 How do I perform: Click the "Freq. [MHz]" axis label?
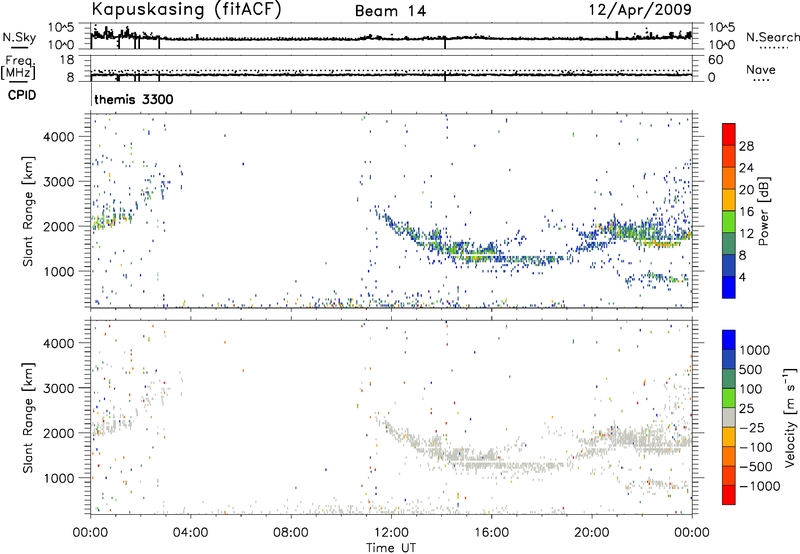pos(19,67)
